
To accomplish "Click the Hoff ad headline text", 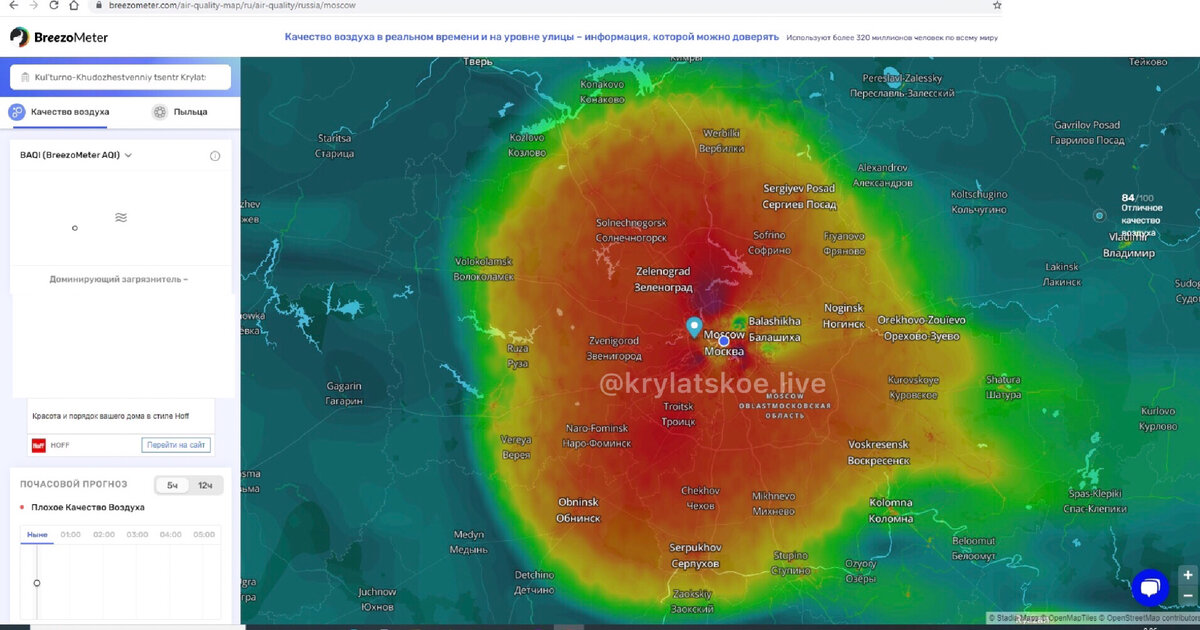I will pos(110,415).
